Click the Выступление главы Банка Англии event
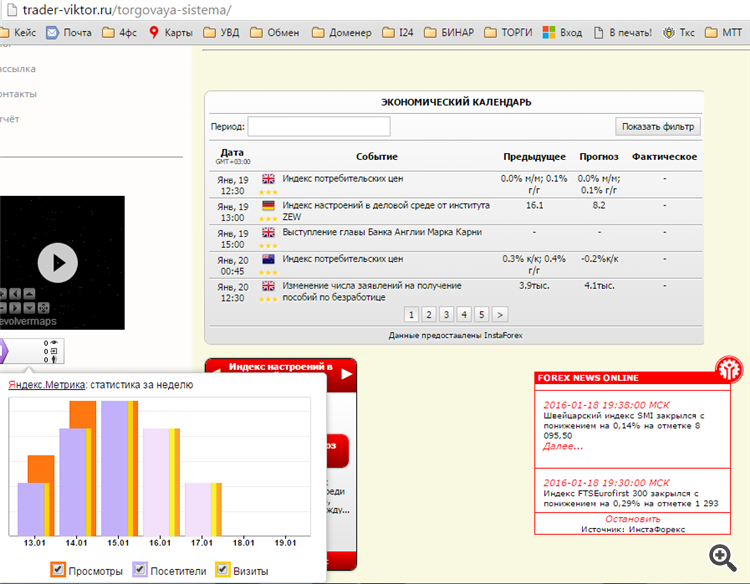This screenshot has height=584, width=750. coord(382,232)
